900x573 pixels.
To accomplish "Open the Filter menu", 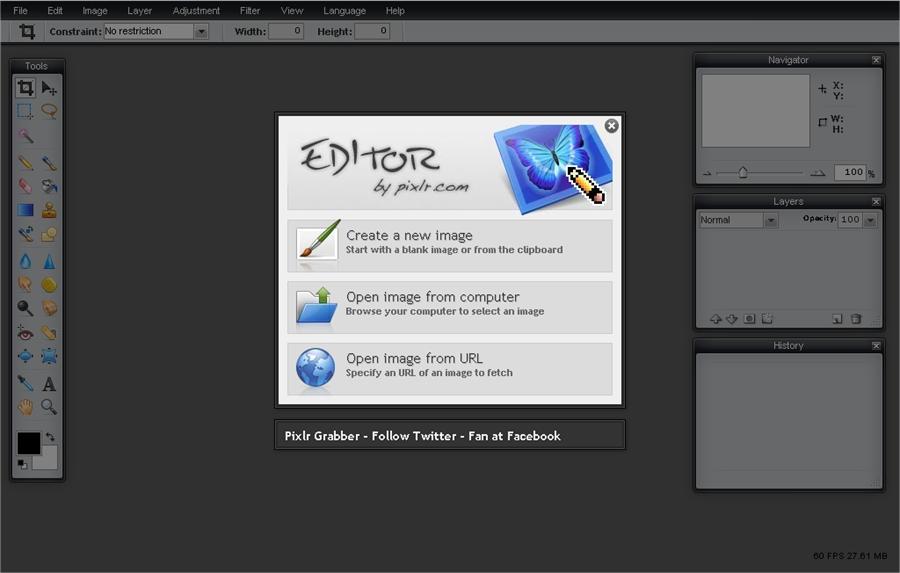I will point(250,10).
